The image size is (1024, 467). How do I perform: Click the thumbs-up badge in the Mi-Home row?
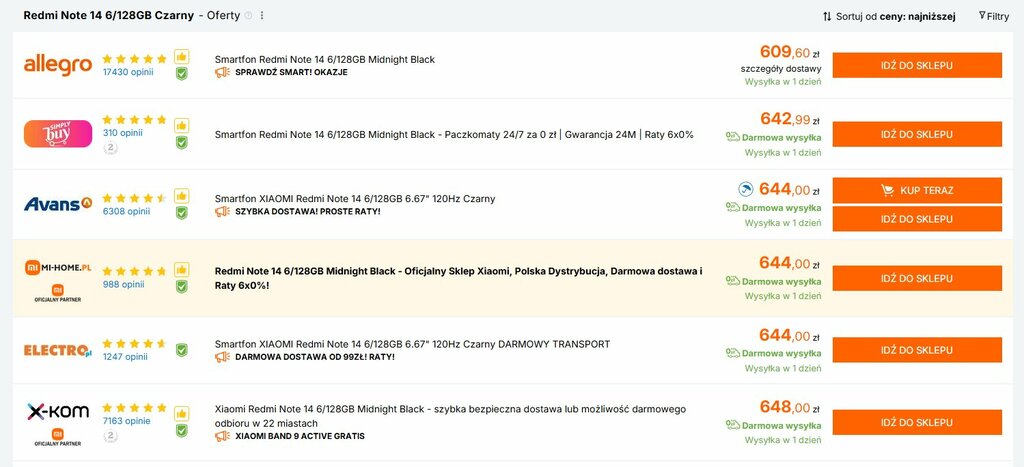tap(182, 269)
